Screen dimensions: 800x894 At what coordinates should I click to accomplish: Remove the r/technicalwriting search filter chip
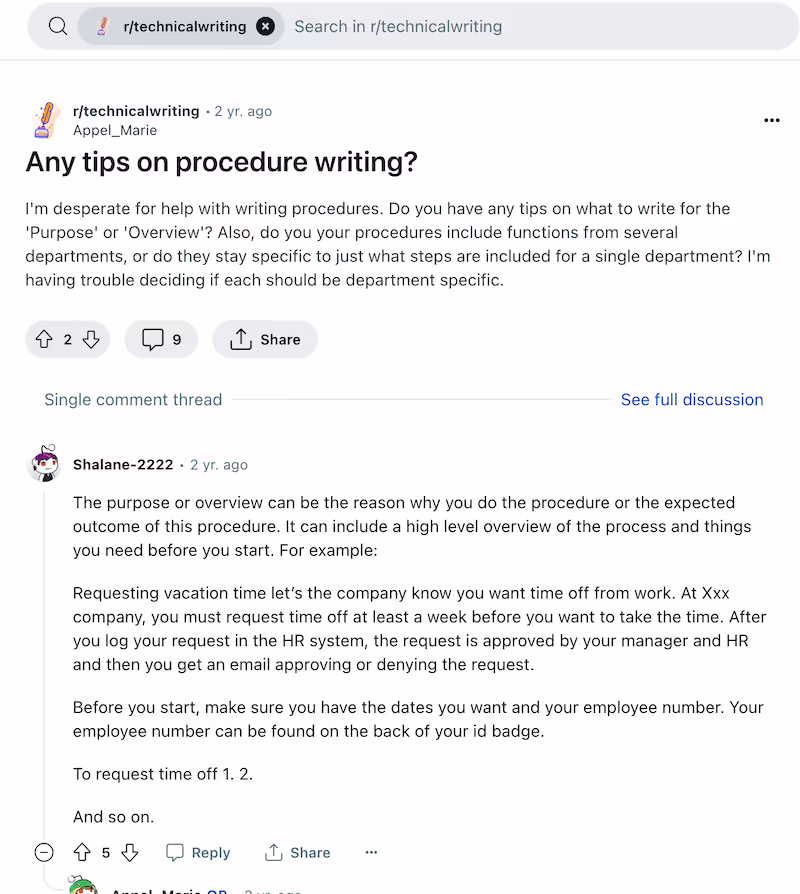(x=265, y=26)
